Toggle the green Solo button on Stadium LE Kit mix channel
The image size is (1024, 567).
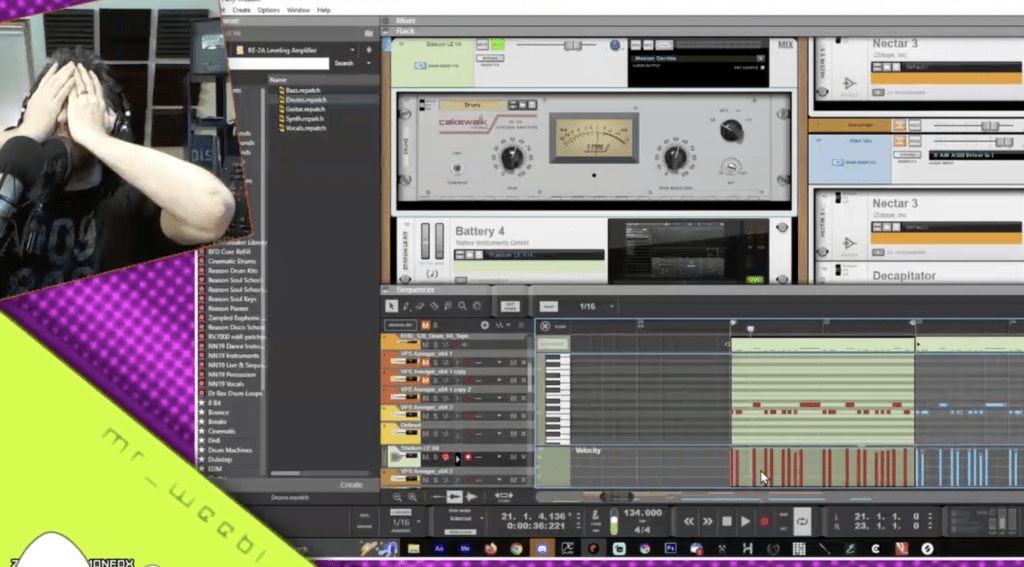pos(498,44)
